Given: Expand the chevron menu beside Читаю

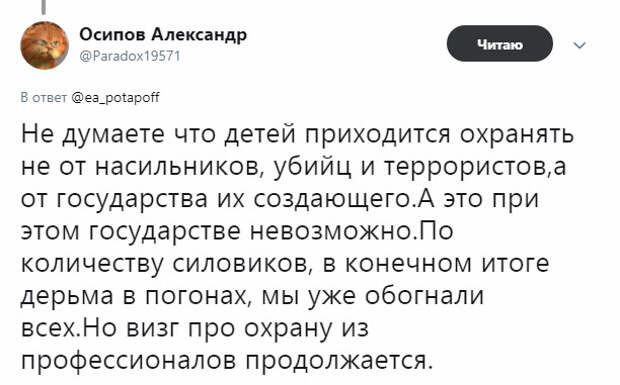Looking at the screenshot, I should click(x=580, y=45).
